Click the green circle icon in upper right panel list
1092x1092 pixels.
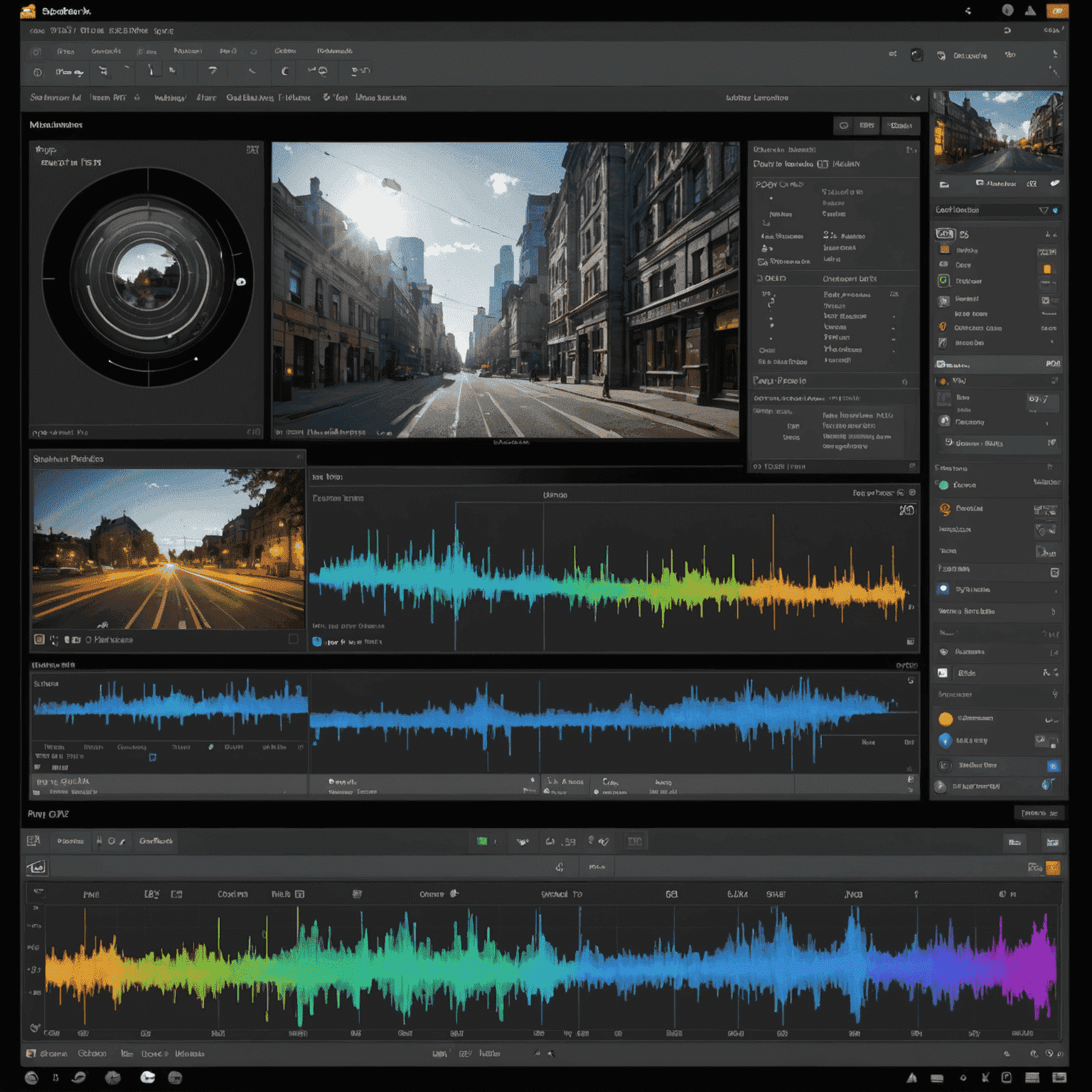click(943, 281)
